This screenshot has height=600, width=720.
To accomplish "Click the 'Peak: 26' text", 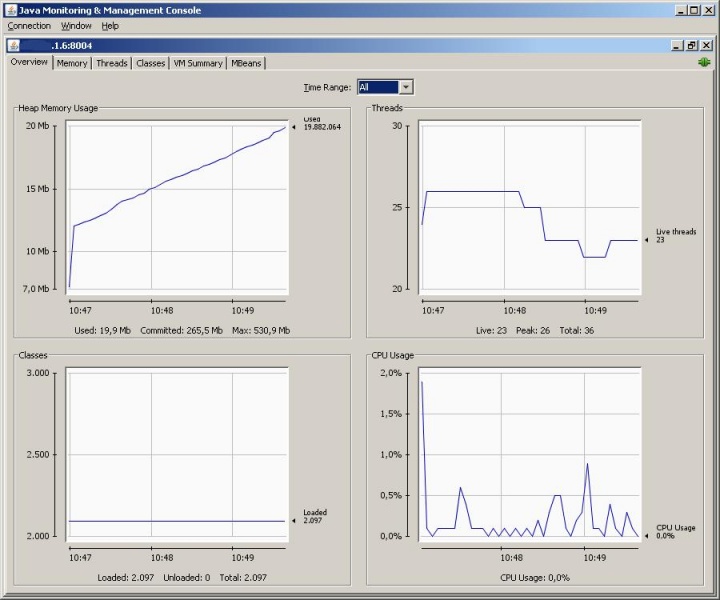I will [533, 331].
